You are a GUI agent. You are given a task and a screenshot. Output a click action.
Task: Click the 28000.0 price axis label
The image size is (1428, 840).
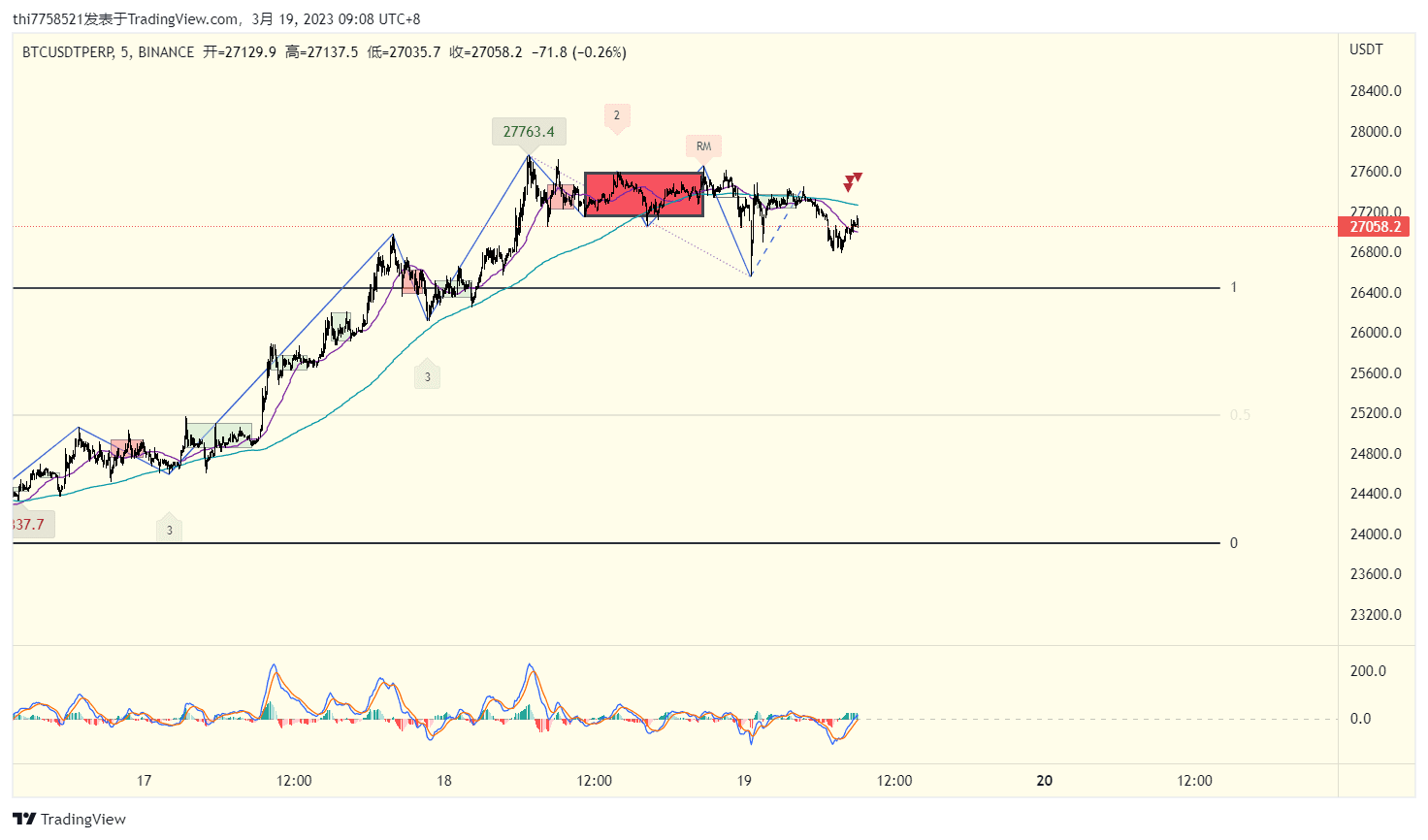coord(1376,132)
